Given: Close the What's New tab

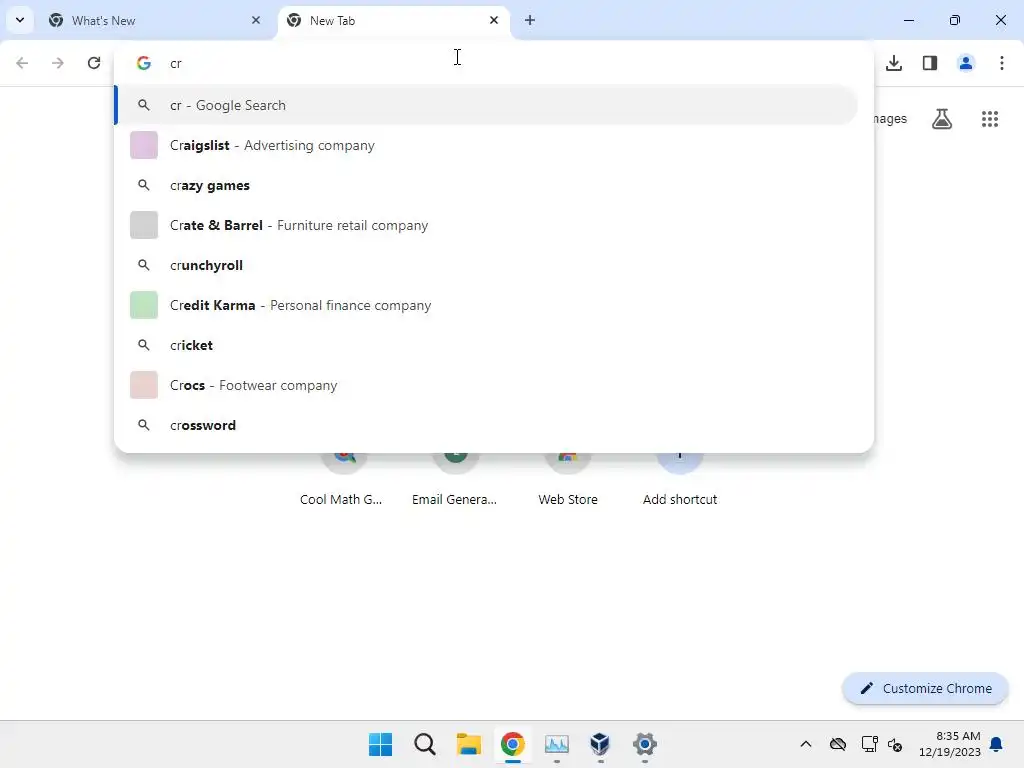Looking at the screenshot, I should click(256, 20).
